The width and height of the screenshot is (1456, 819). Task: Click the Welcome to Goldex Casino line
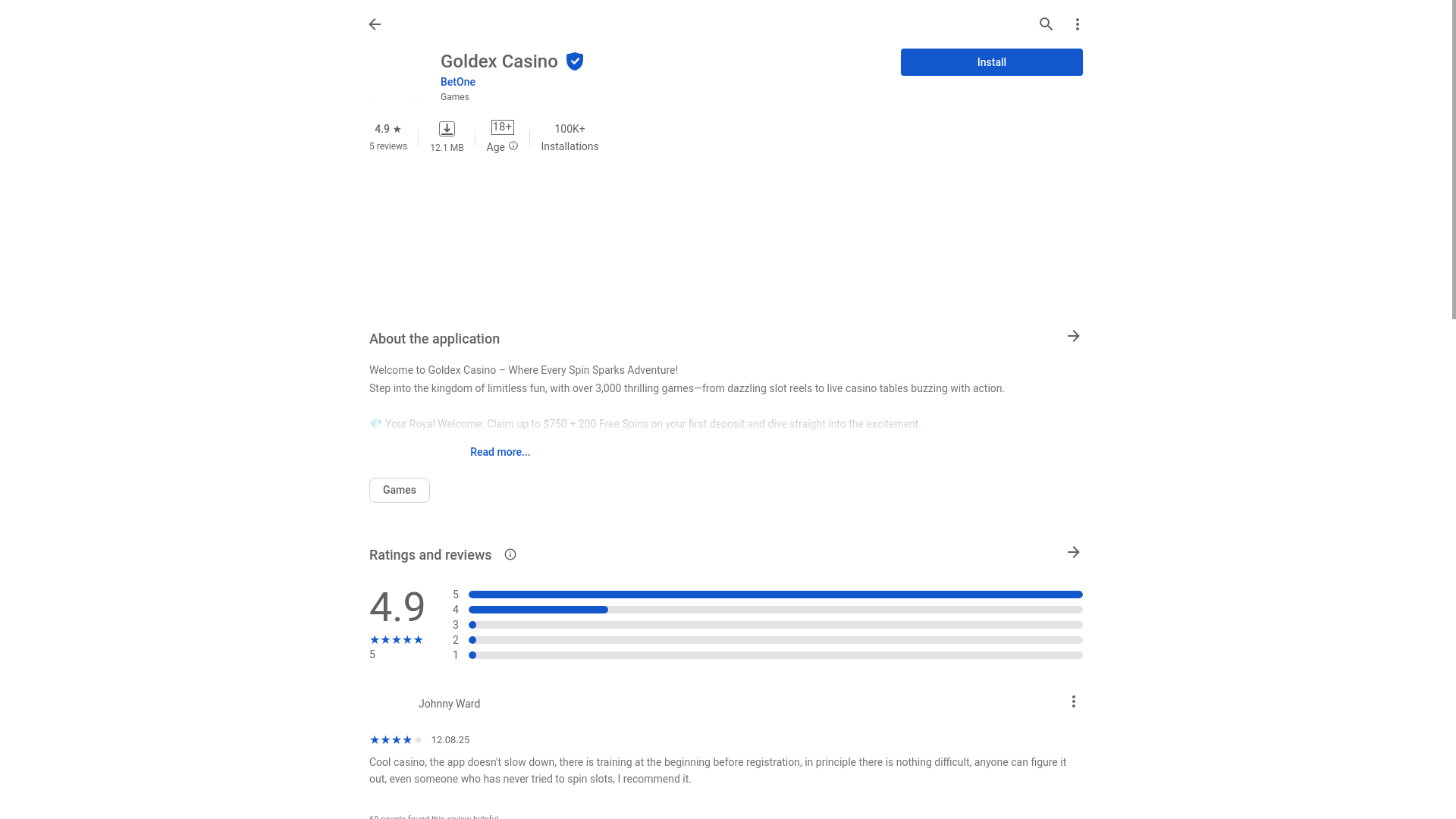pyautogui.click(x=523, y=370)
